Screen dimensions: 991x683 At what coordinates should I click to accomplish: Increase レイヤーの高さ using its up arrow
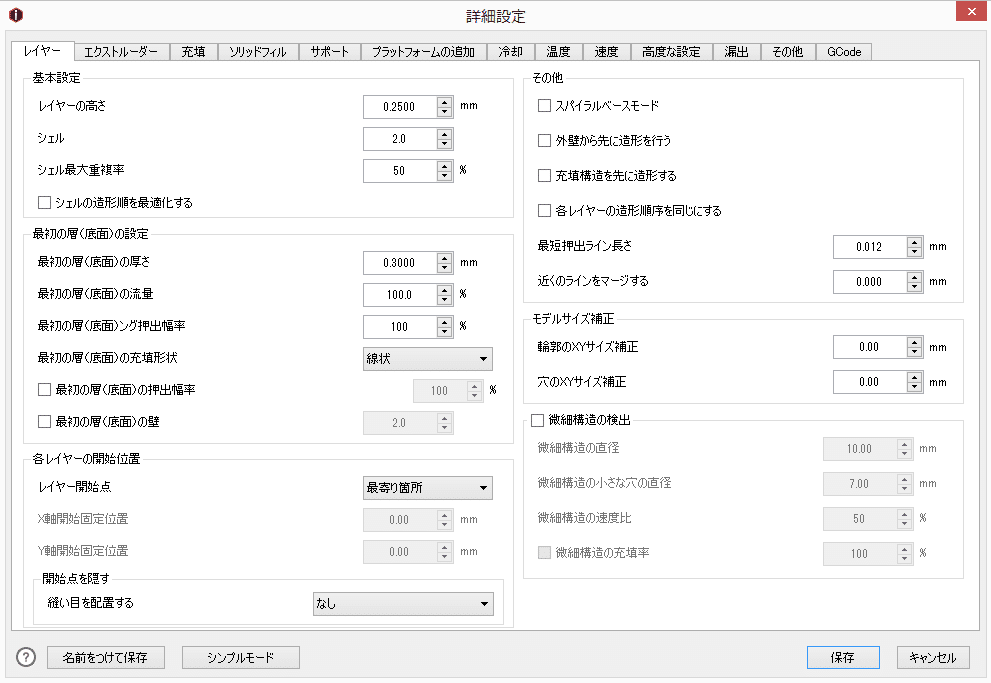444,101
